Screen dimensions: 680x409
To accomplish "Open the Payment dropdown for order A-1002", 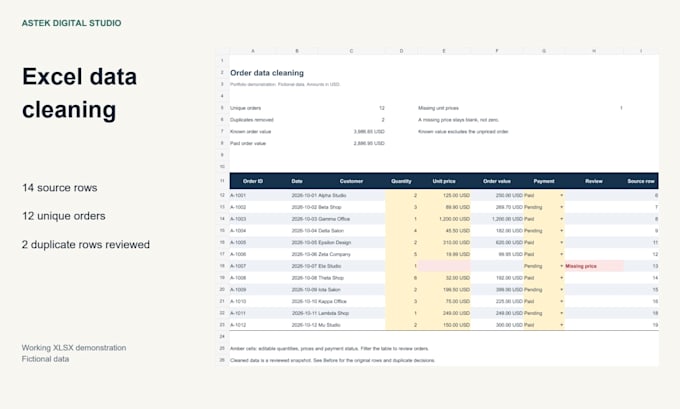I will (x=562, y=207).
